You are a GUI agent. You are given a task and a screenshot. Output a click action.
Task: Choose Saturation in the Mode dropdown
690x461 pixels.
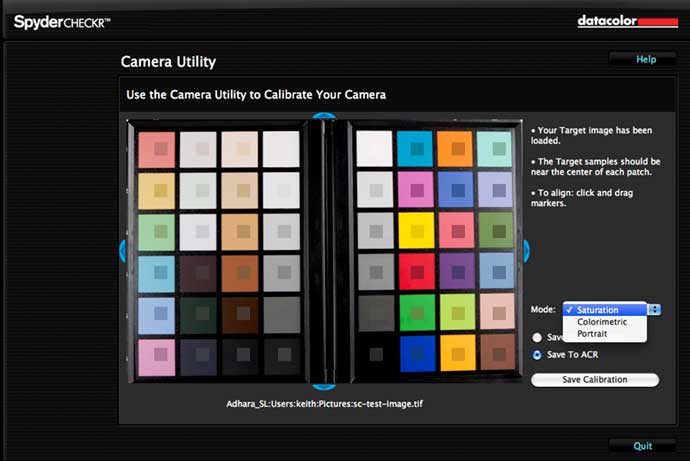pos(605,310)
